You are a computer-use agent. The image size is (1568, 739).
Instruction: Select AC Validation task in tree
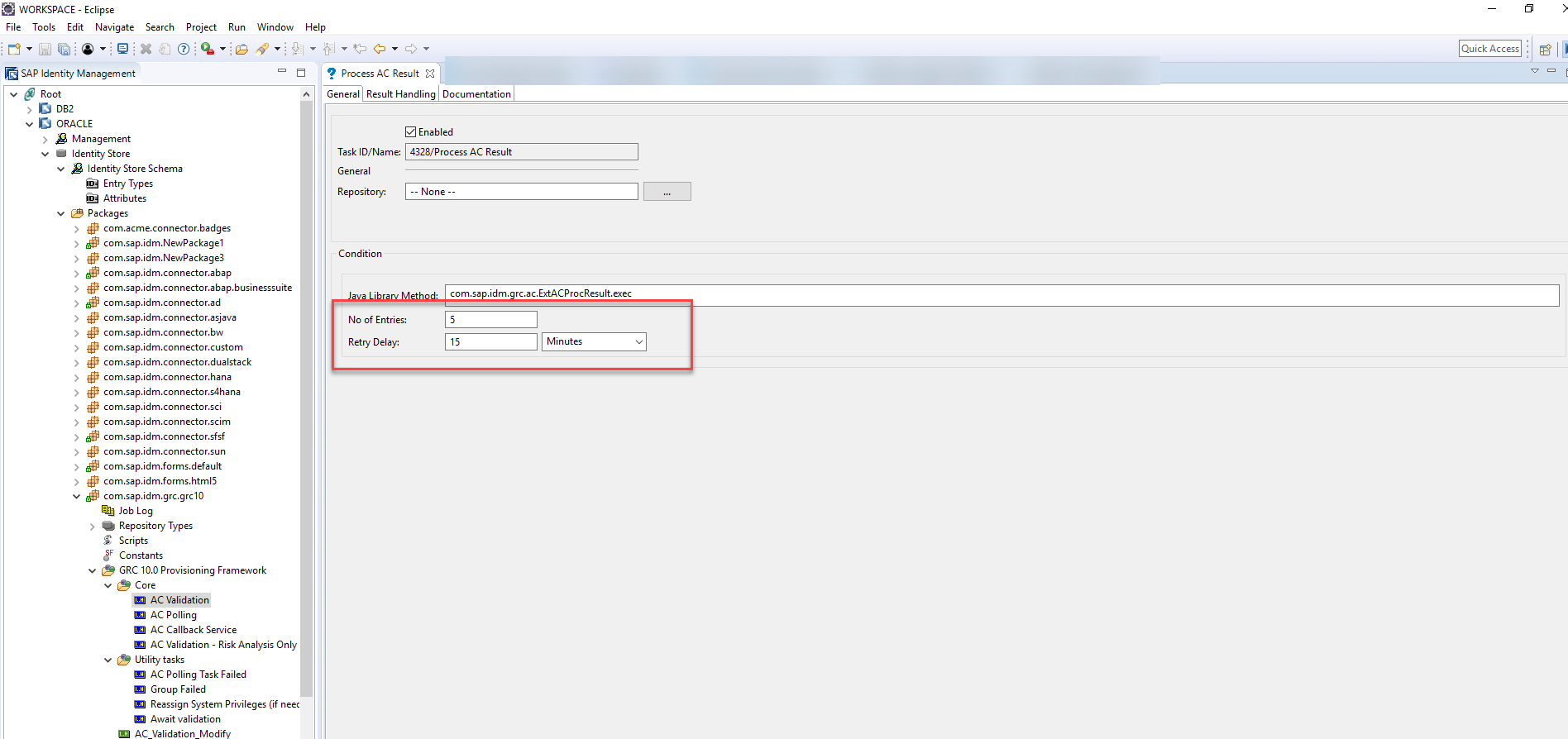click(179, 600)
